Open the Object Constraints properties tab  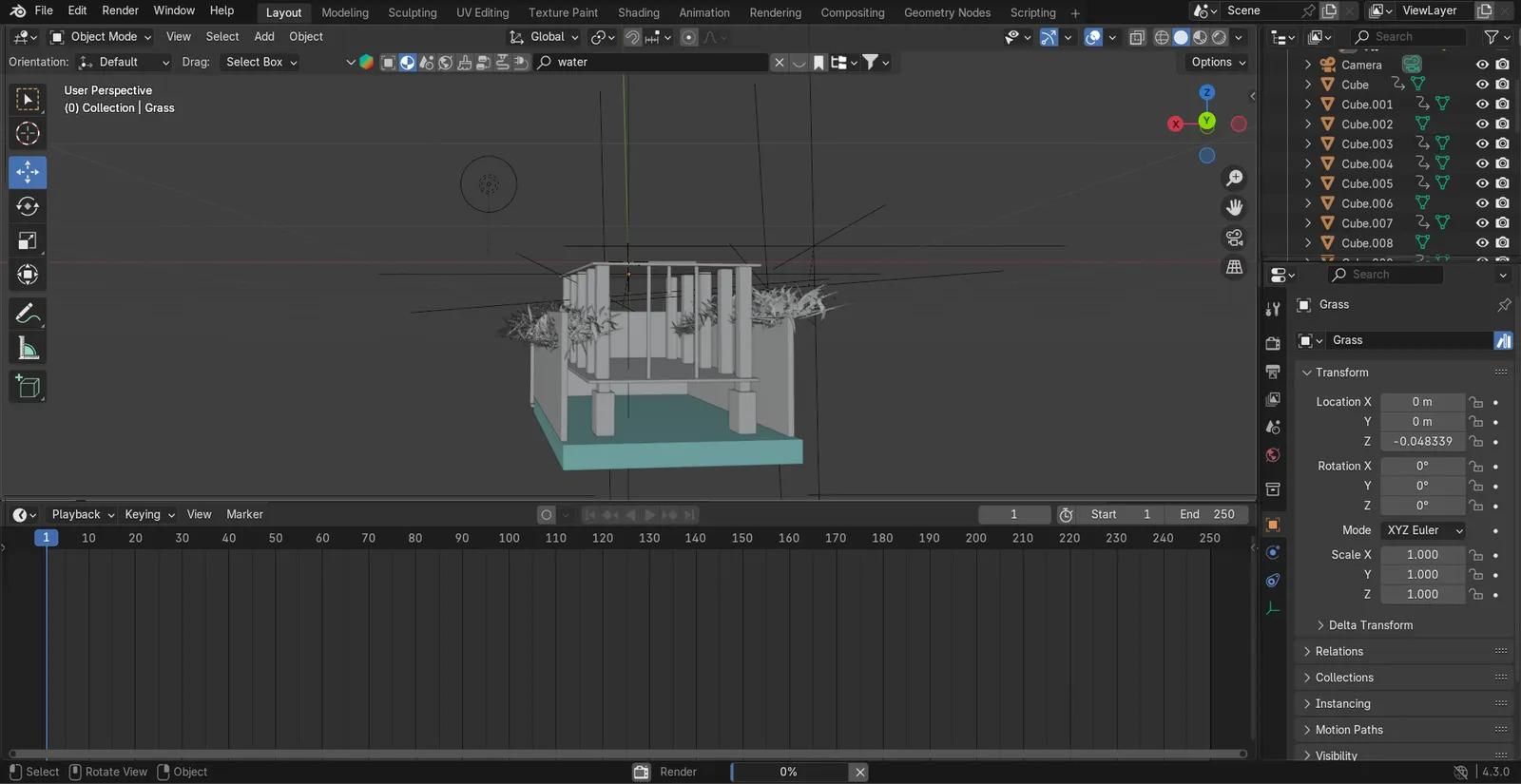pos(1273,581)
